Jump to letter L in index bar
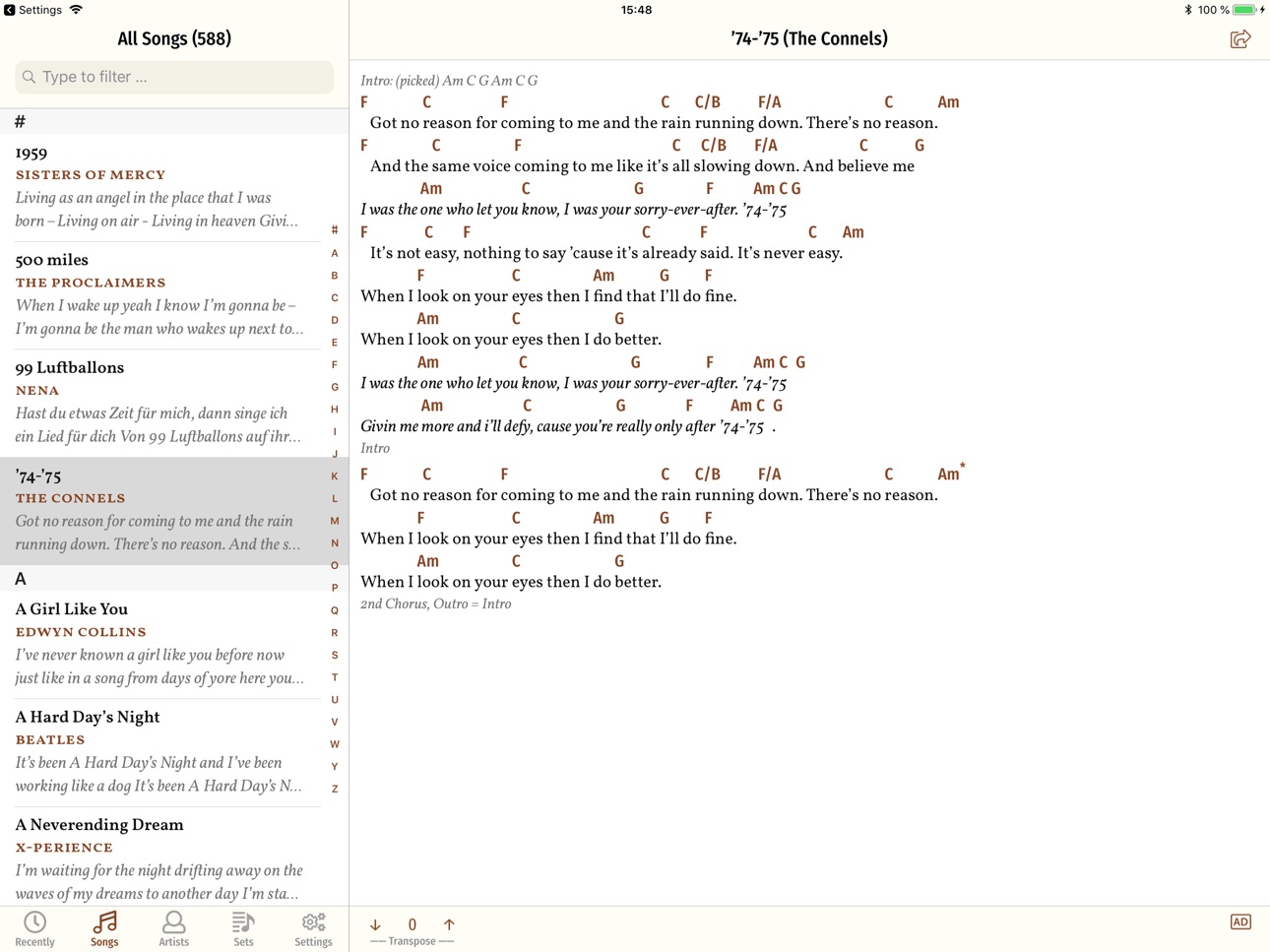 pyautogui.click(x=335, y=498)
